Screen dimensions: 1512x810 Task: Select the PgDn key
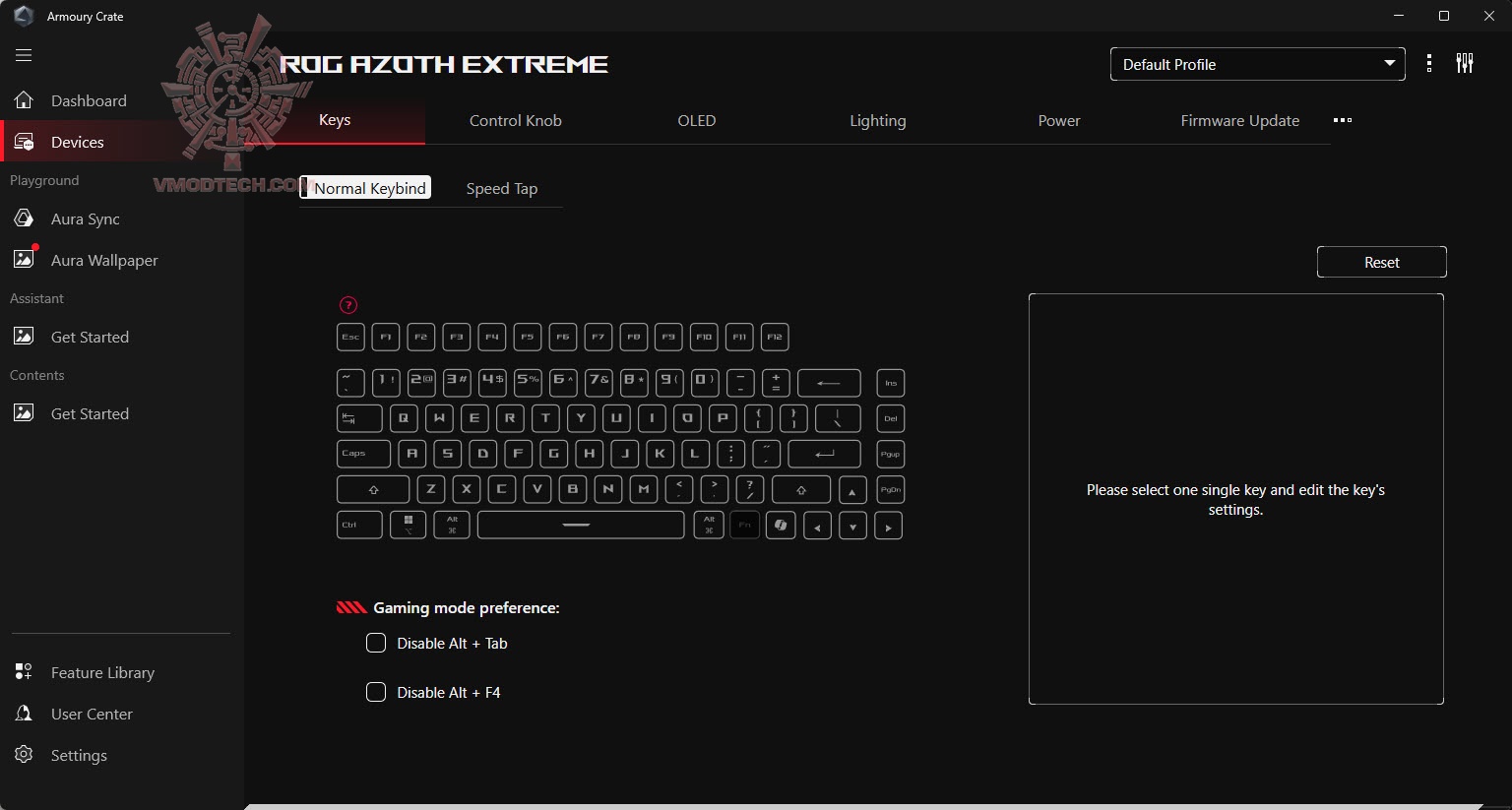tap(890, 489)
